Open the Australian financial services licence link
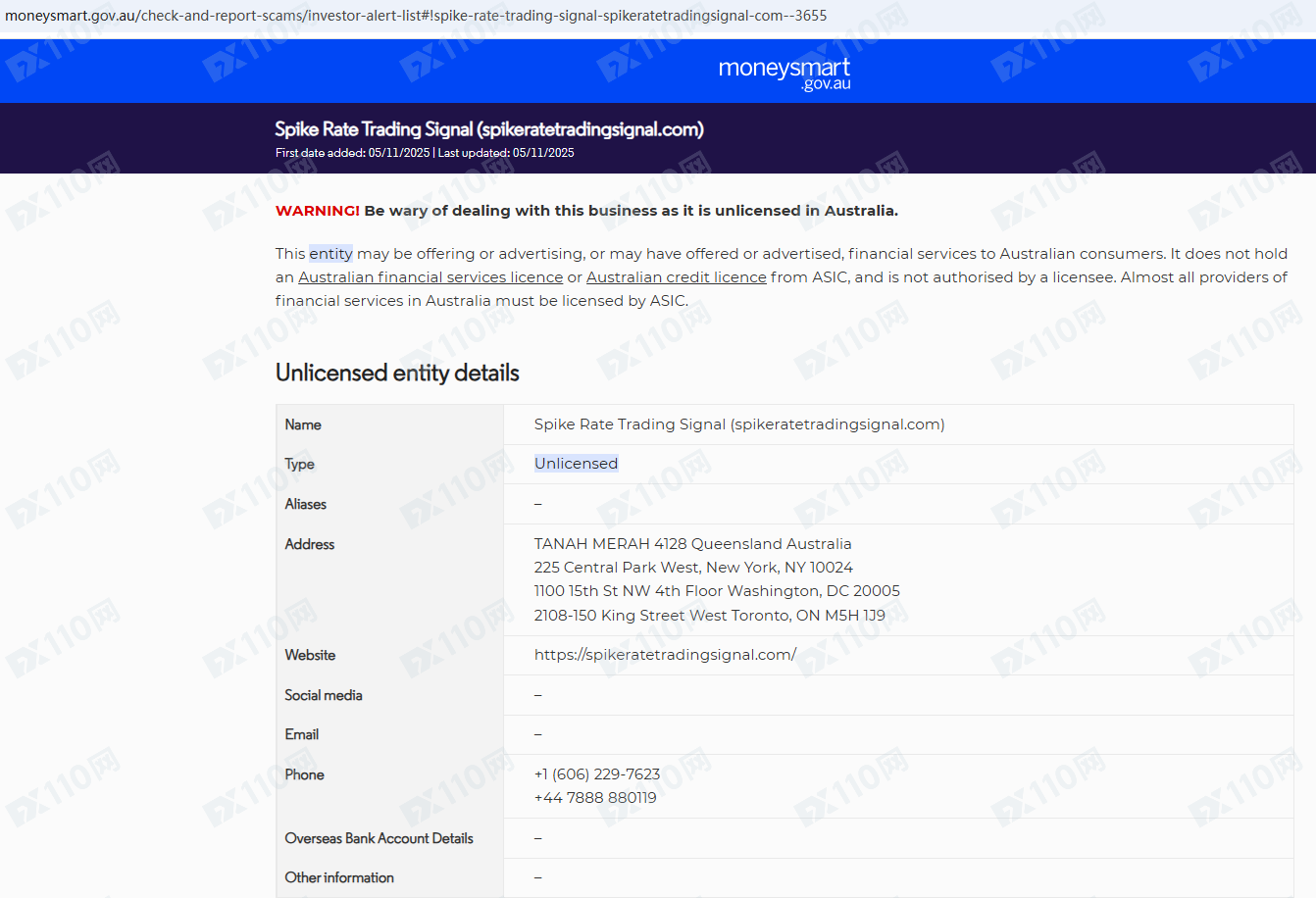Screen dimensions: 1316x898 tap(430, 277)
